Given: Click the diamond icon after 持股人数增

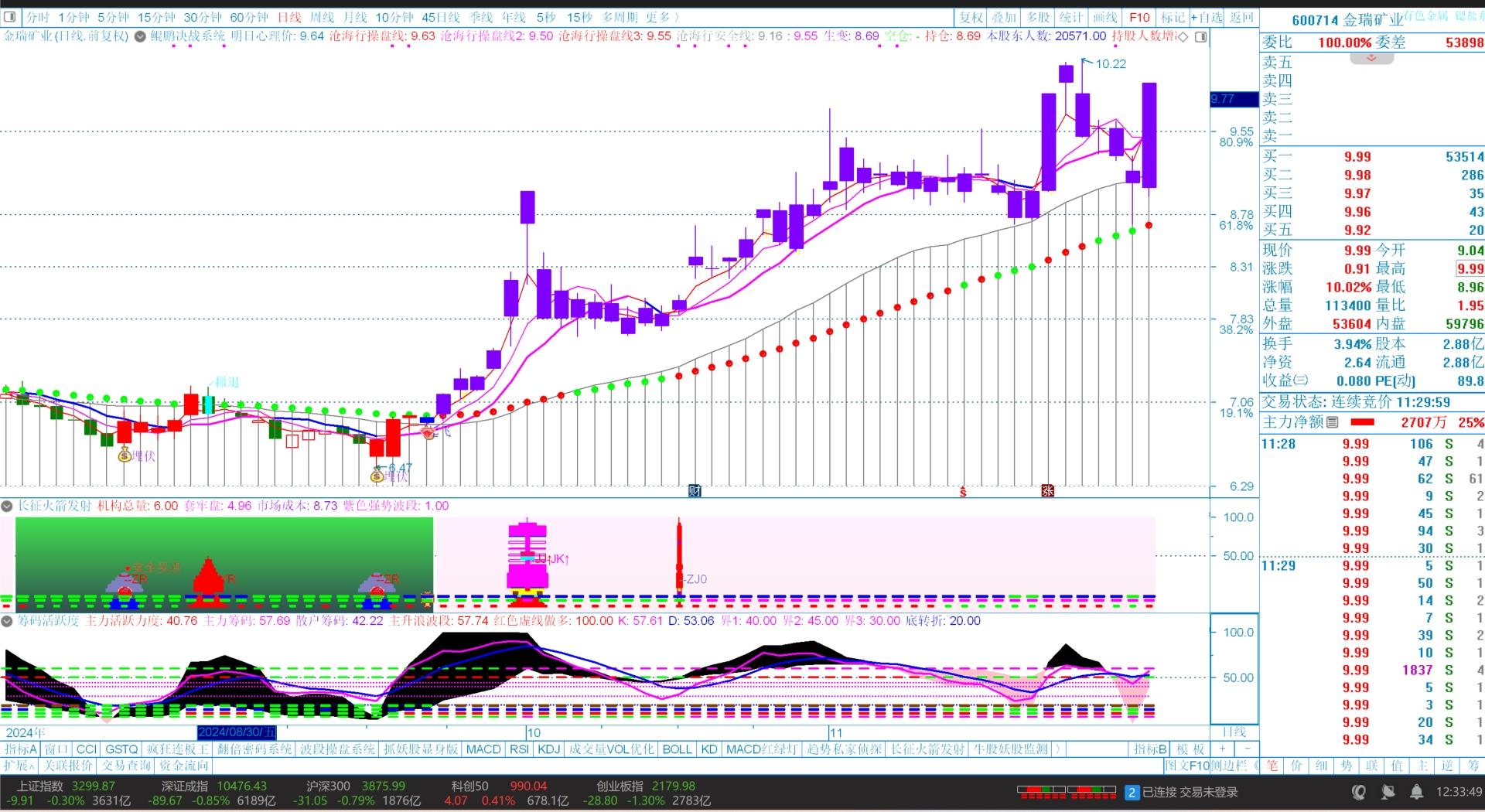Looking at the screenshot, I should pos(1183,36).
